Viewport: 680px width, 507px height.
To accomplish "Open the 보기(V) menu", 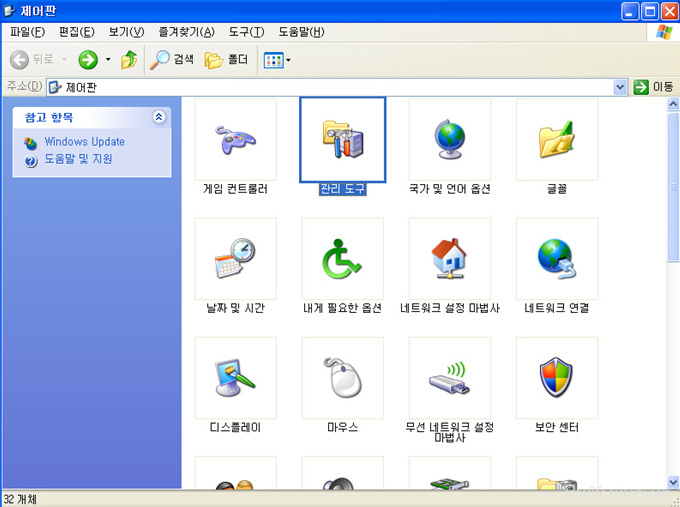I will (126, 32).
